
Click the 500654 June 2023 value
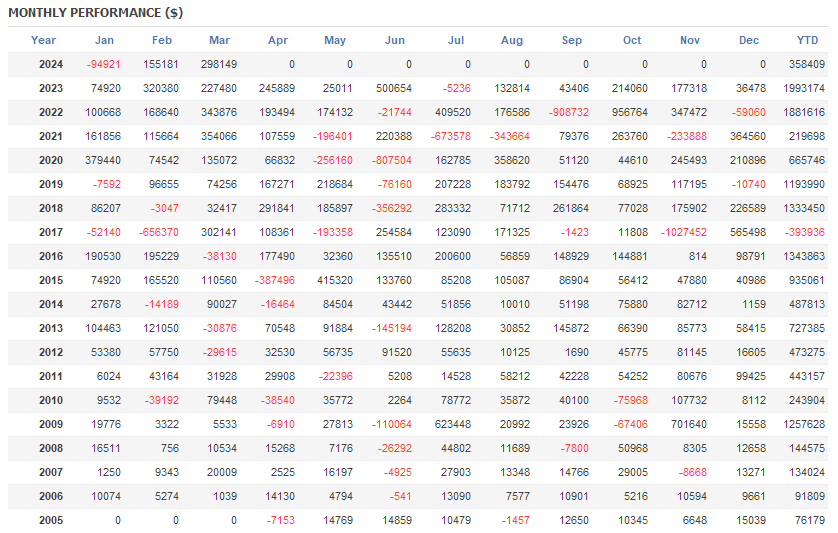[394, 88]
